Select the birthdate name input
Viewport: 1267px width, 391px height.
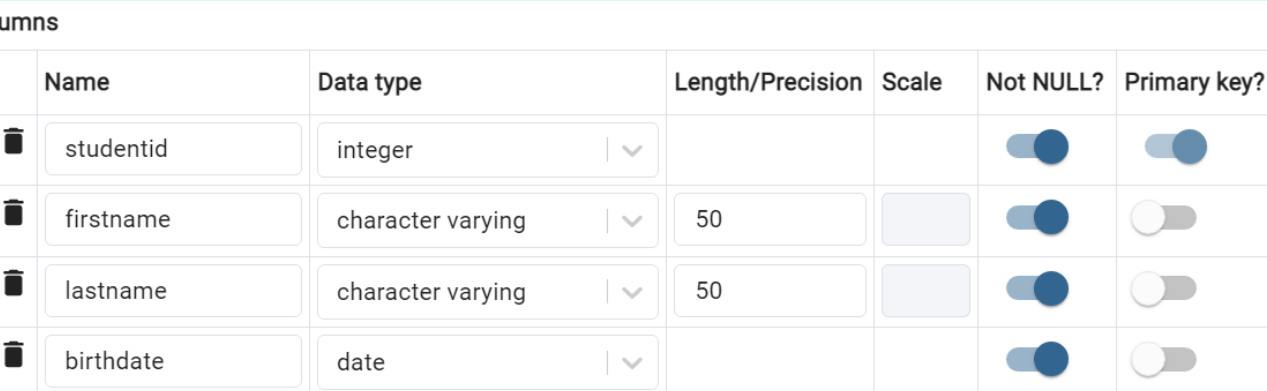click(x=173, y=361)
